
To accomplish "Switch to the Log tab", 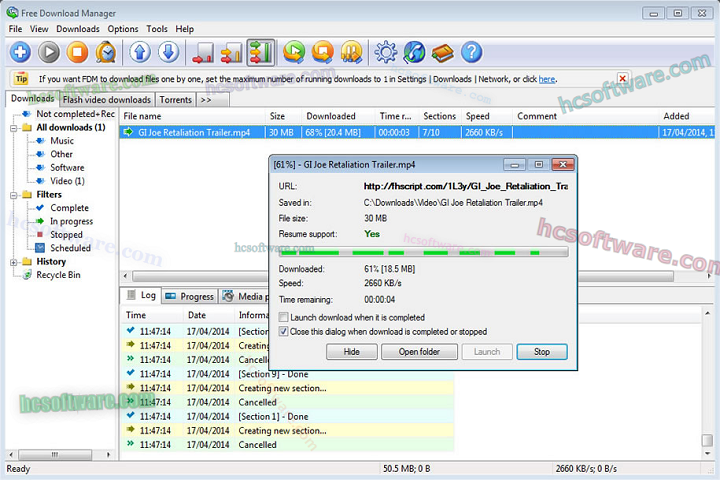I will coord(141,295).
